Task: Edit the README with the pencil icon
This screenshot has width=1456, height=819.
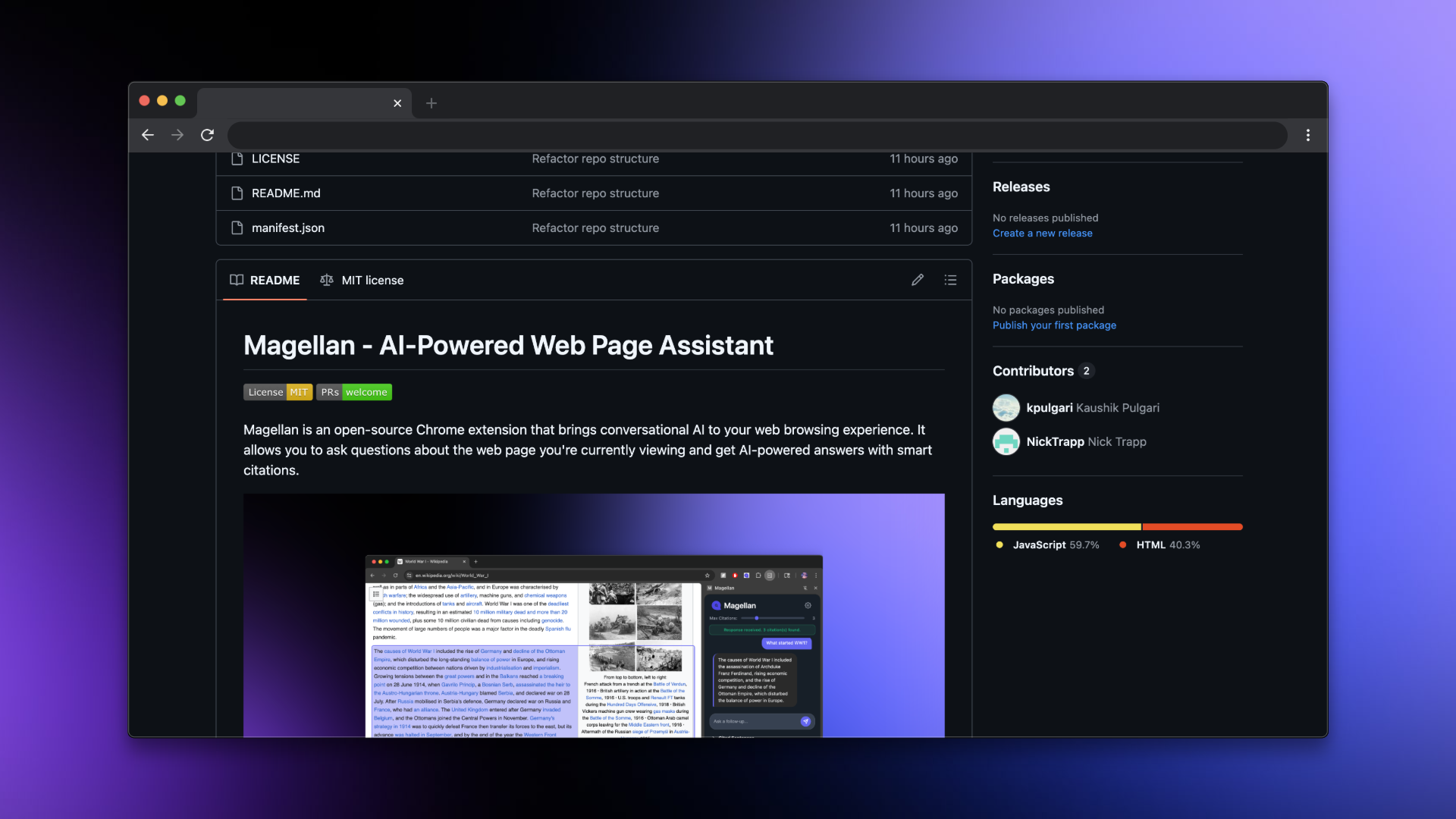Action: tap(918, 280)
